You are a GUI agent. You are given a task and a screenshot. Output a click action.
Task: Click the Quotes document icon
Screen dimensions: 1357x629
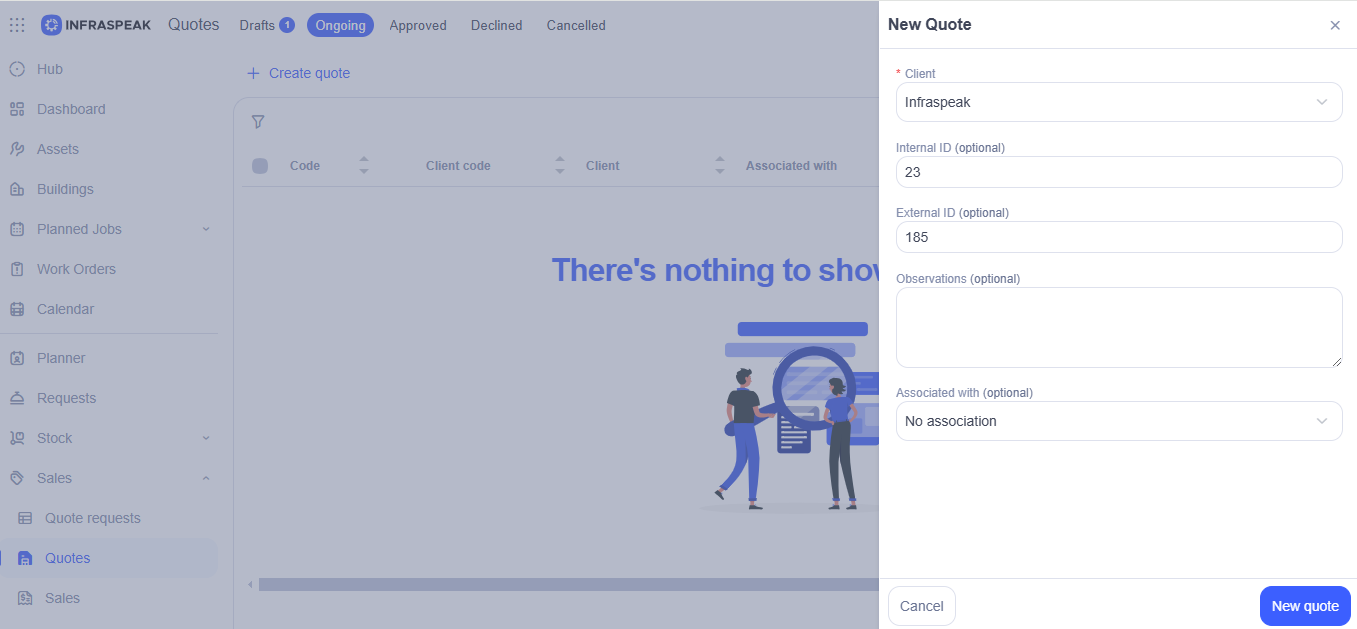pos(25,558)
